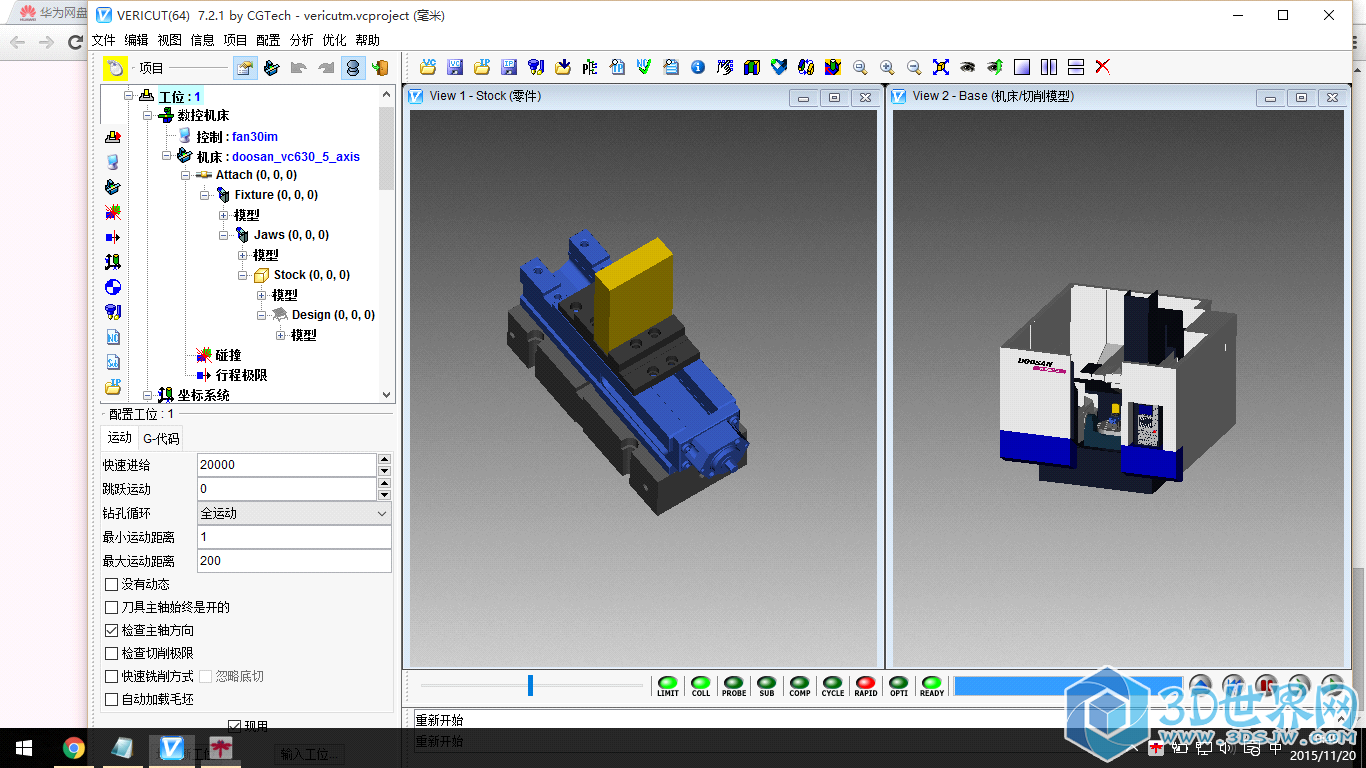
Task: Click the info (blue i) toolbar icon
Action: (698, 67)
